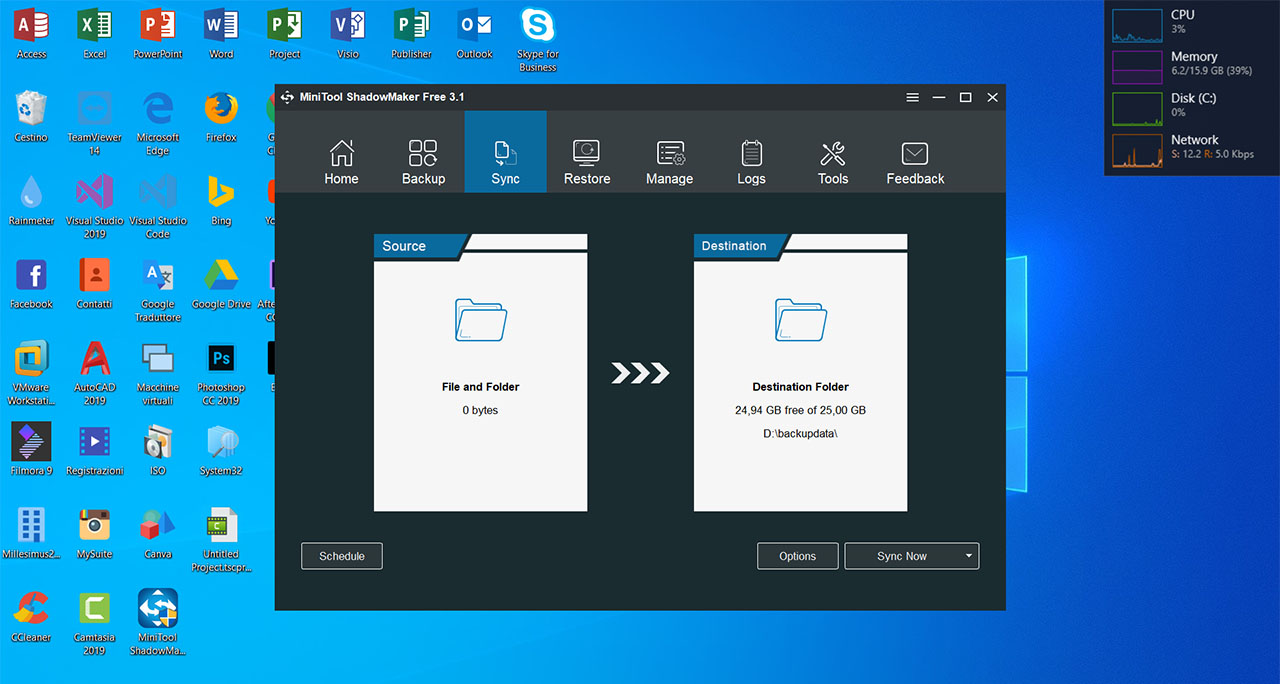Open ShadowMaker hamburger menu in title bar
This screenshot has height=684, width=1280.
pos(912,97)
